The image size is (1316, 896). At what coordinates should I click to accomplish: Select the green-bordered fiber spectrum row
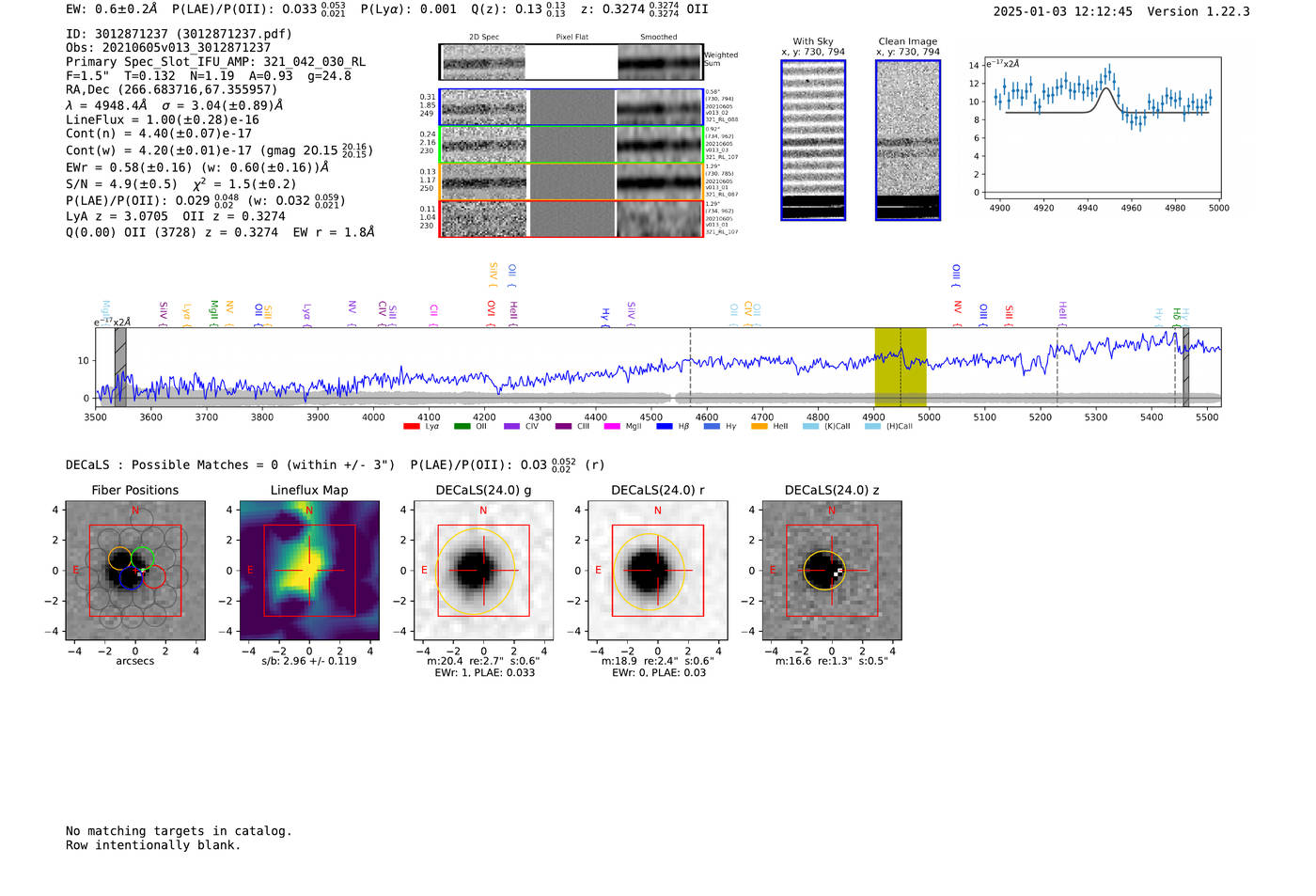point(572,144)
